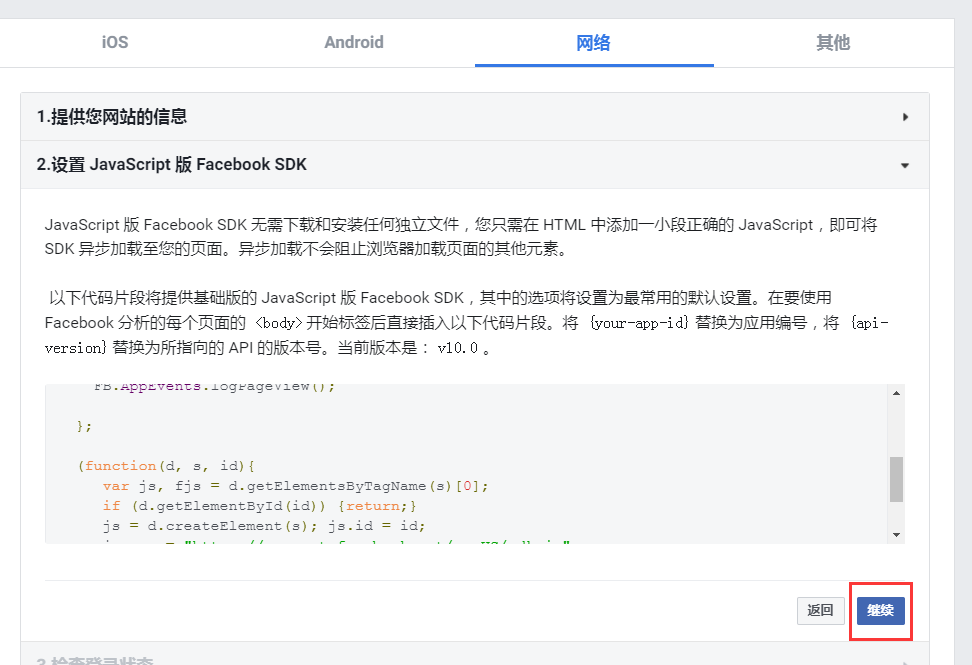Click the 返回 button
972x665 pixels.
pos(821,610)
